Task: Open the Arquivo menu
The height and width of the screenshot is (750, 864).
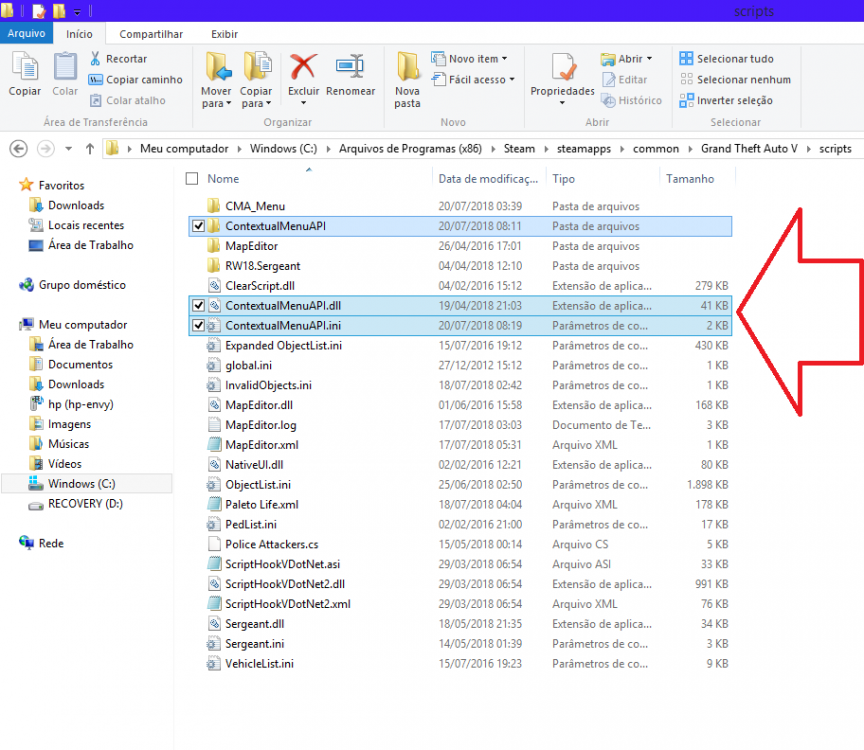Action: tap(26, 34)
